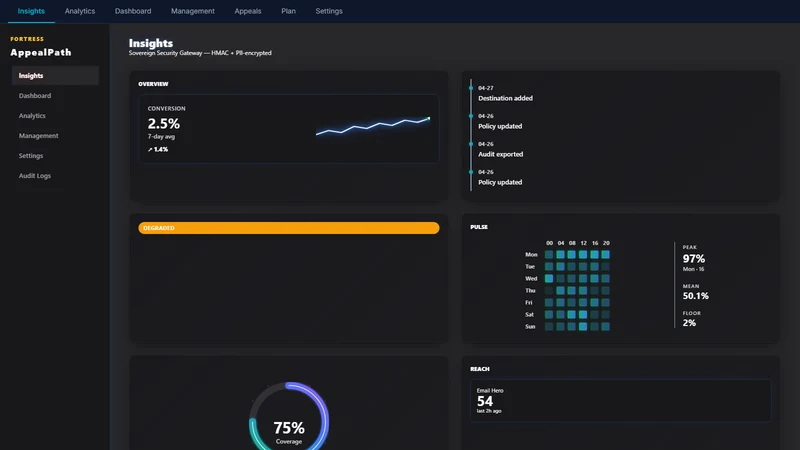This screenshot has height=450, width=800.
Task: Click the Tue 04 heatmap cell
Action: (560, 266)
